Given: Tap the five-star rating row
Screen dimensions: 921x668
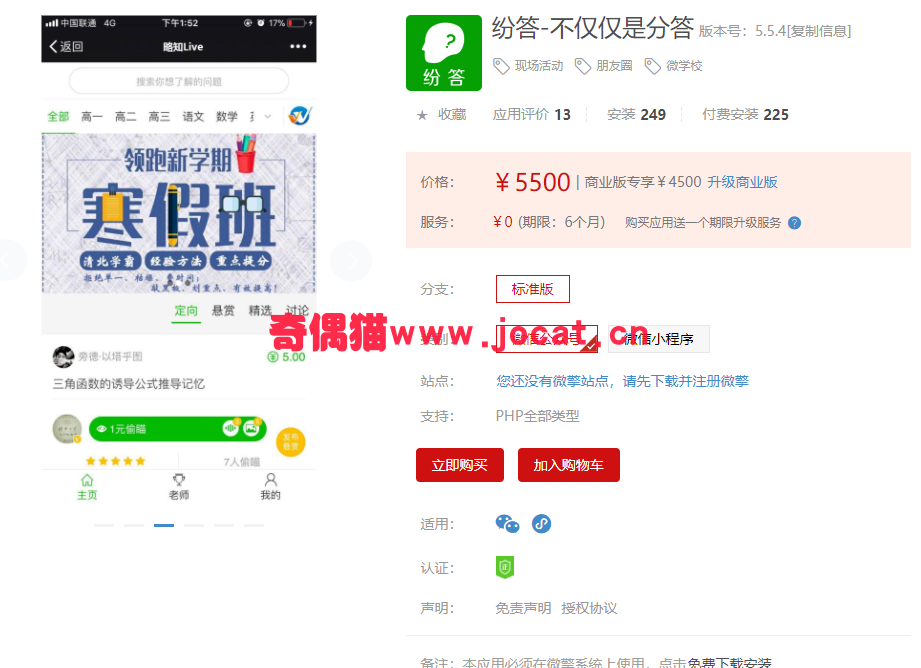Looking at the screenshot, I should pyautogui.click(x=116, y=461).
